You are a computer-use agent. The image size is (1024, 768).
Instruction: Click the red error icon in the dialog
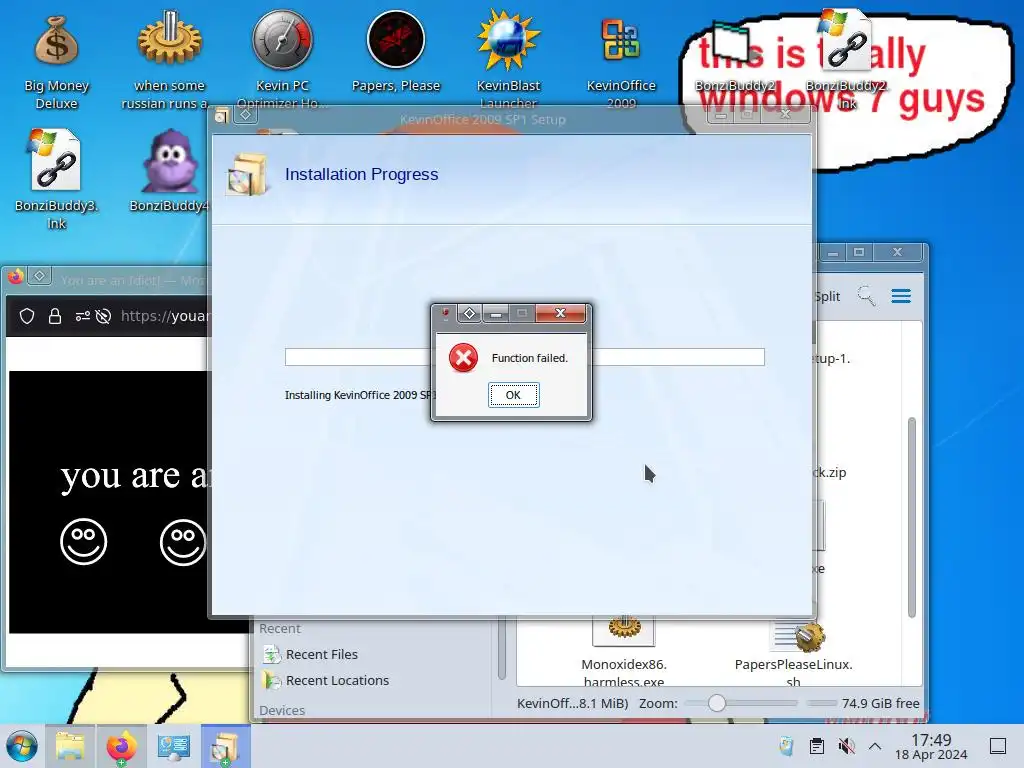coord(463,358)
